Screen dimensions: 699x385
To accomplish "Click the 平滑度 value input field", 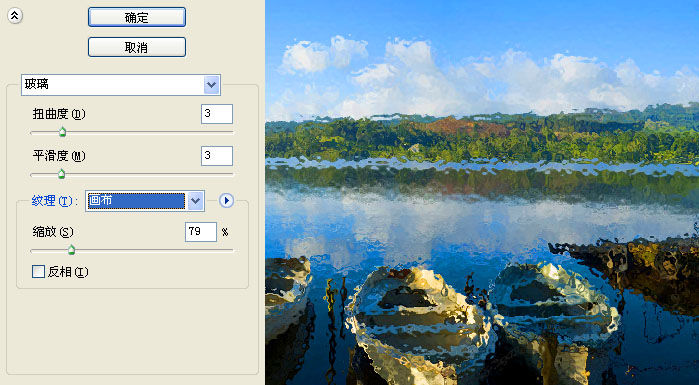I will click(x=217, y=156).
